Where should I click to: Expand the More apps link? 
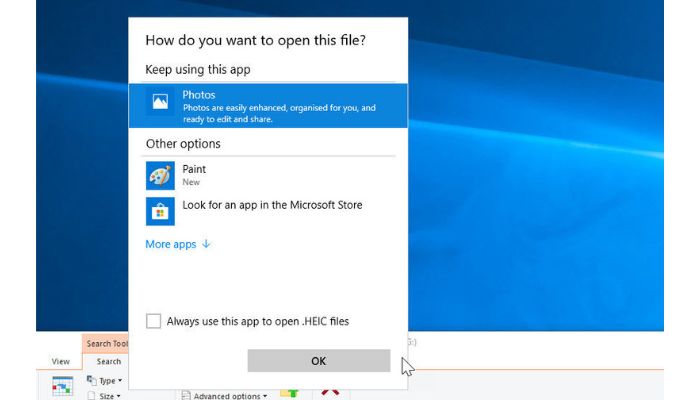(178, 244)
